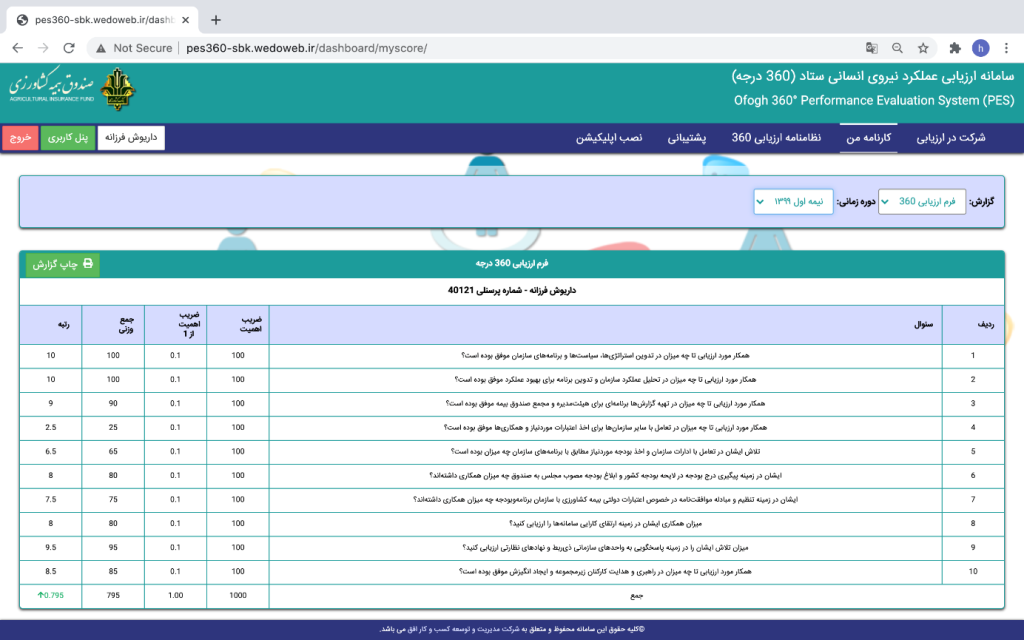The image size is (1024, 640).
Task: Open Chrome profile avatar 'h'
Action: click(980, 48)
